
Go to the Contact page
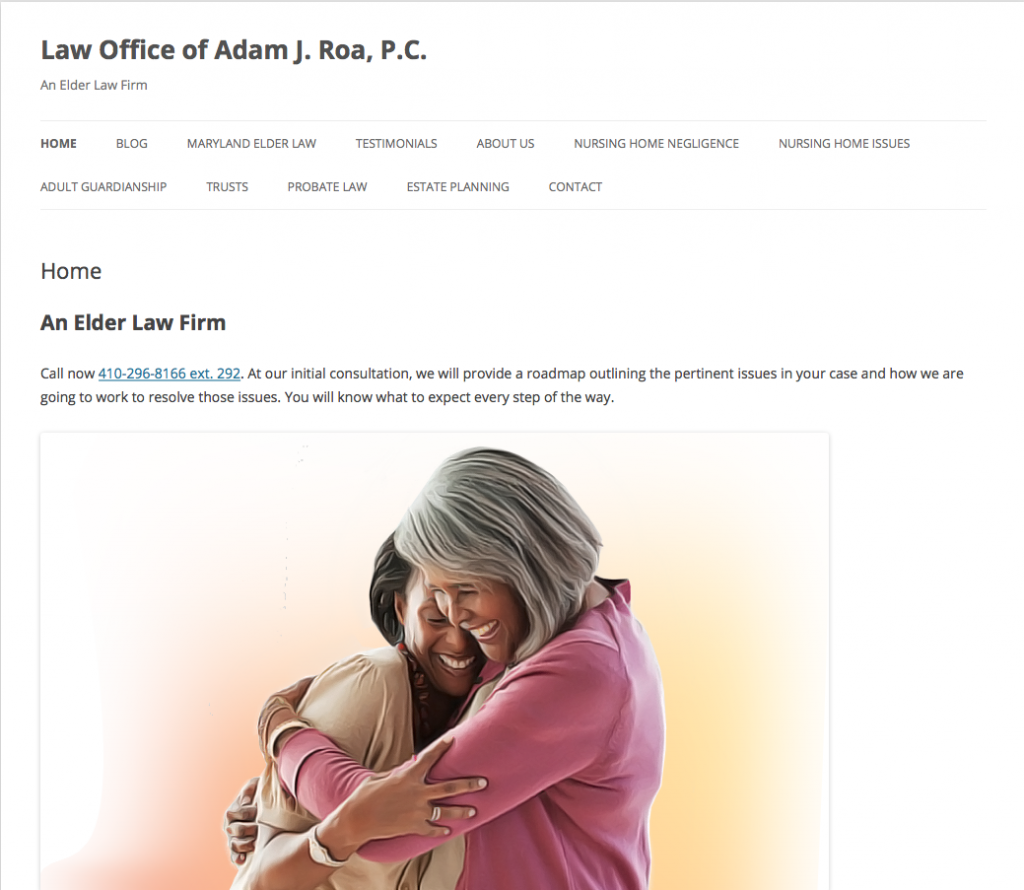click(575, 187)
